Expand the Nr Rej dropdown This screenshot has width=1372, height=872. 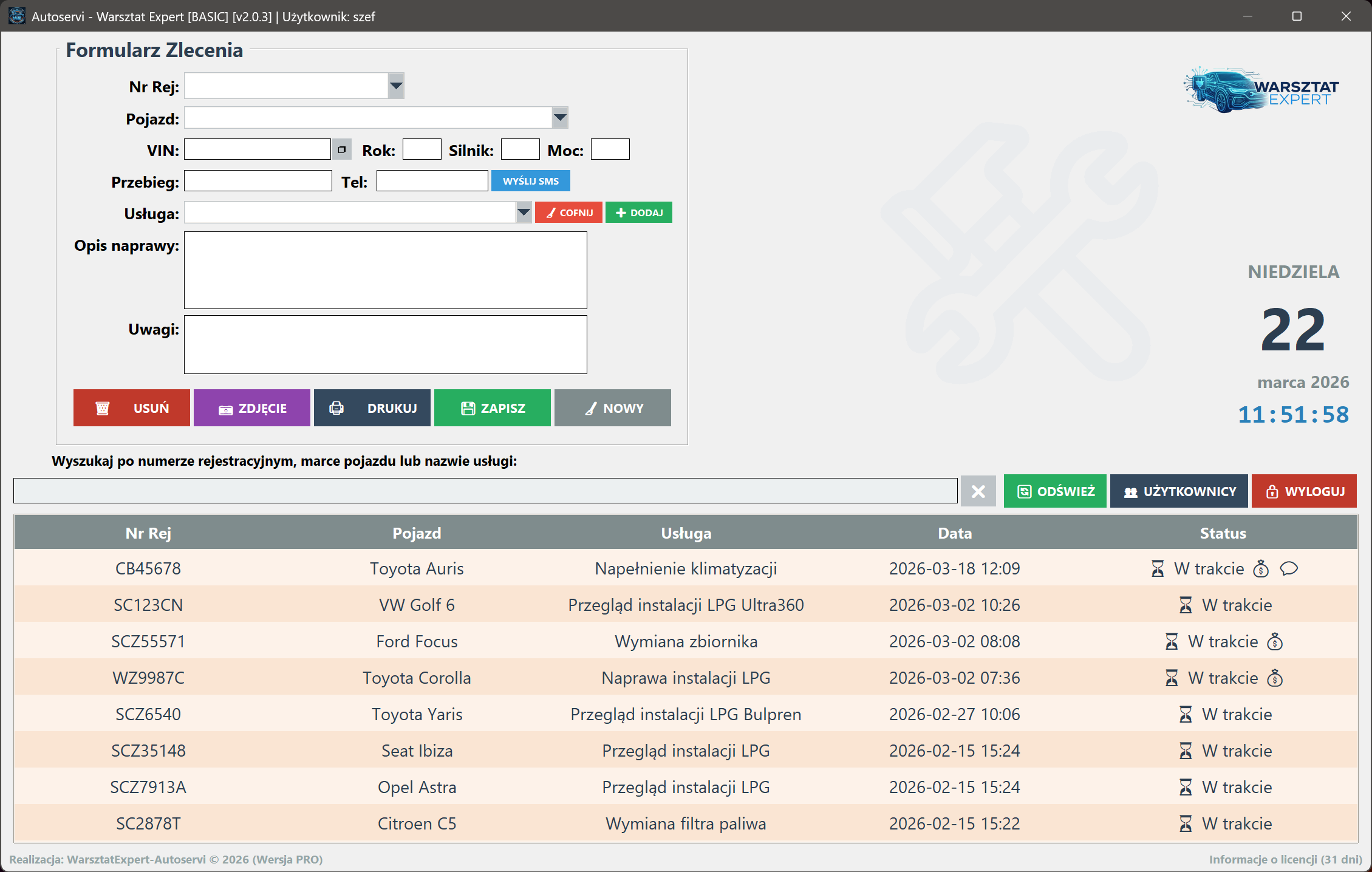[x=396, y=86]
